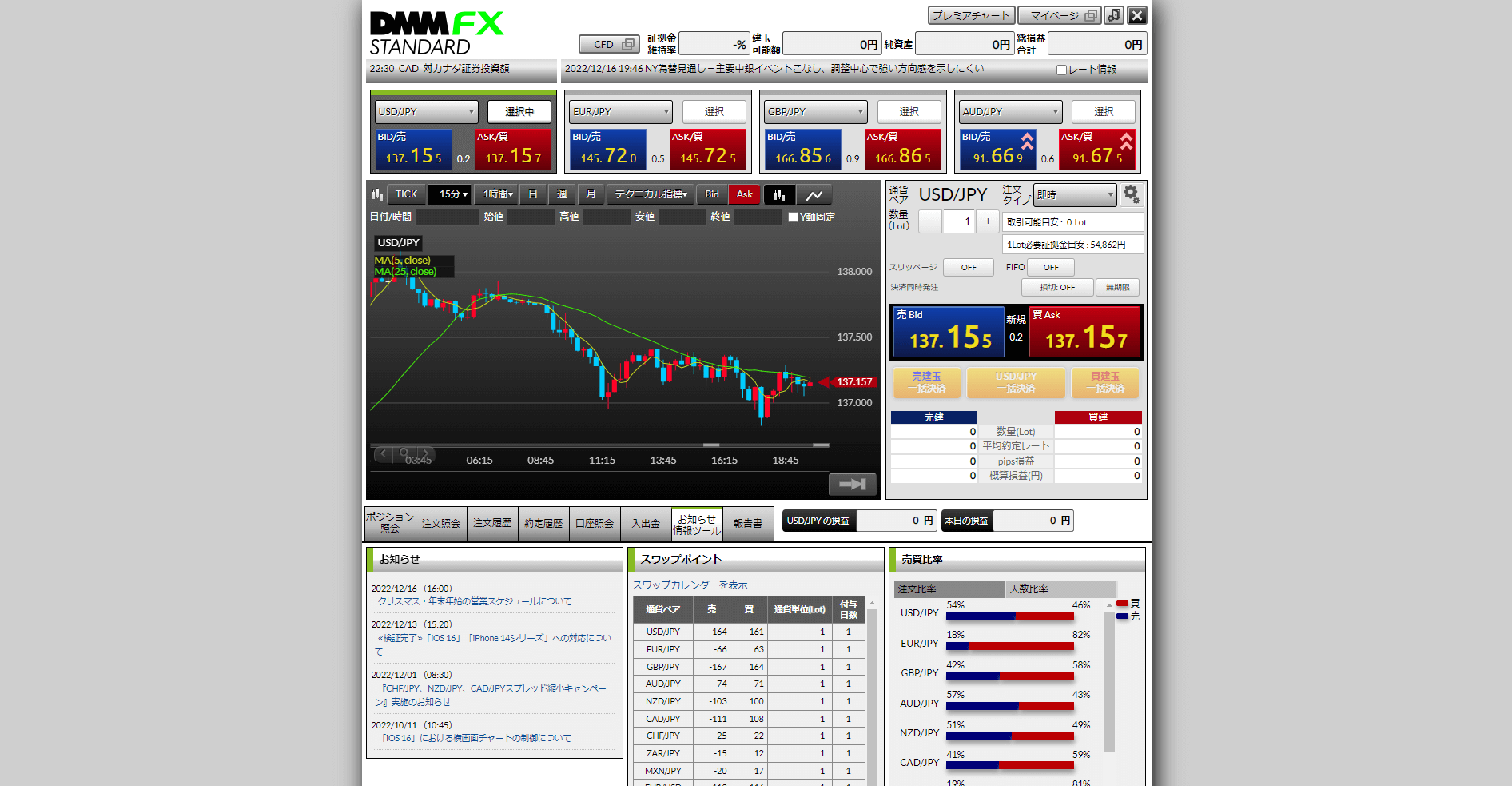The image size is (1512, 786).
Task: Open the 15分 minute timeframe dropdown
Action: 450,194
